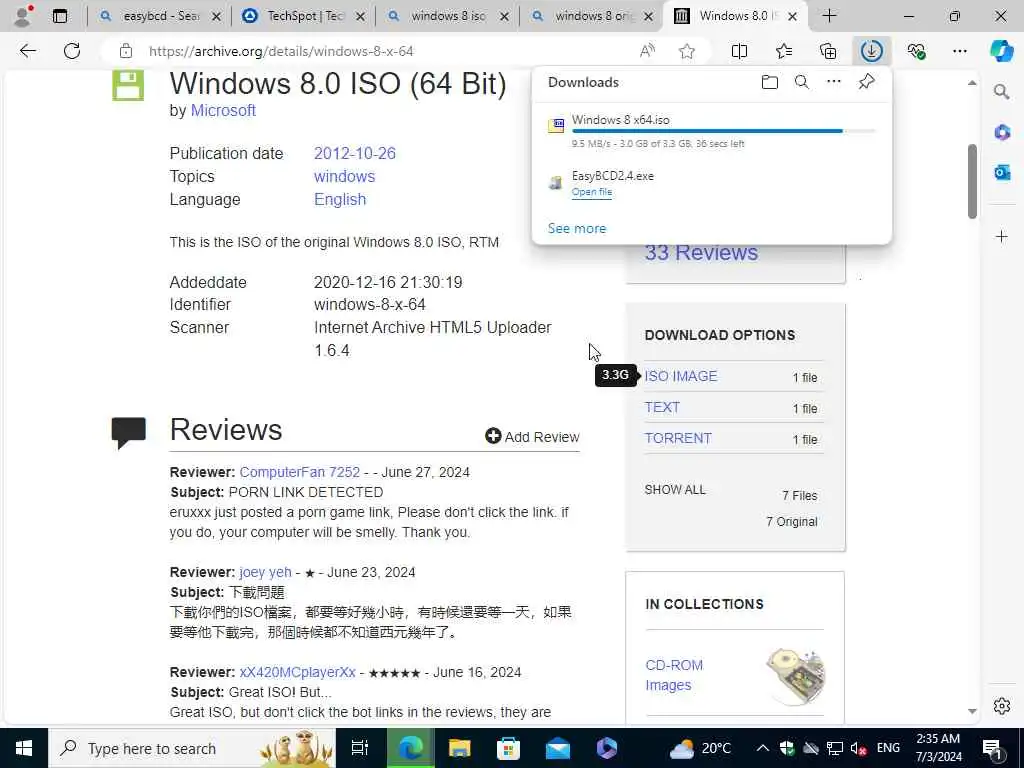Go back to the previous page
Image resolution: width=1024 pixels, height=768 pixels.
[27, 51]
